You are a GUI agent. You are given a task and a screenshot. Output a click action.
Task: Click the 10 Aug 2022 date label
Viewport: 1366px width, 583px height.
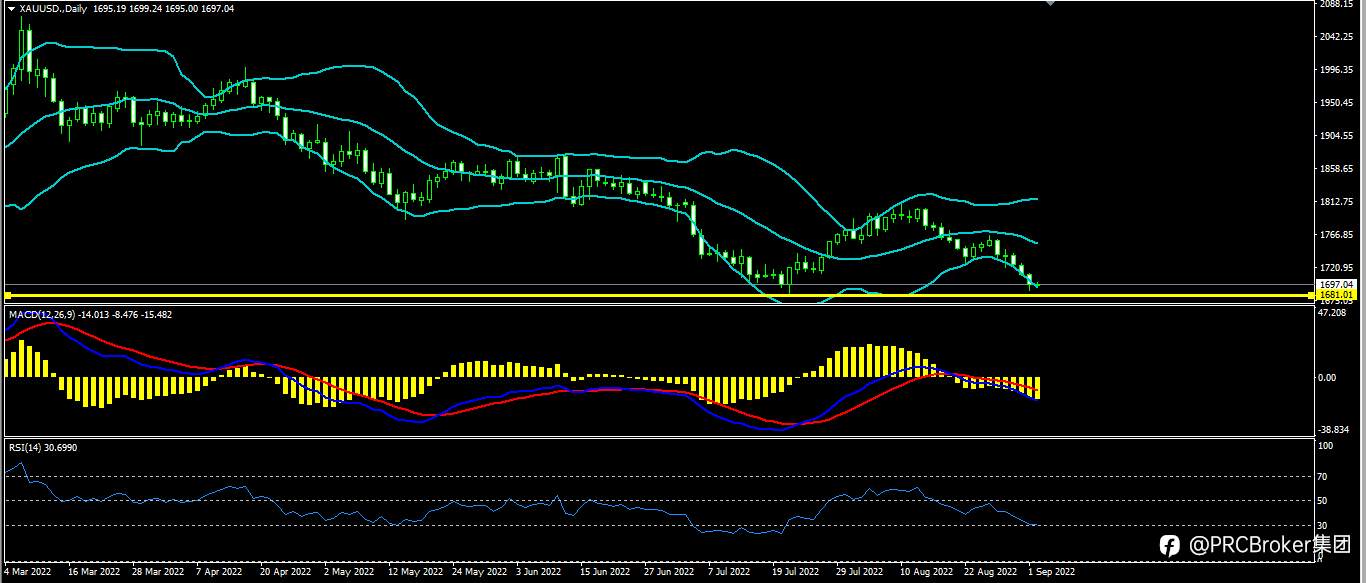pos(924,572)
